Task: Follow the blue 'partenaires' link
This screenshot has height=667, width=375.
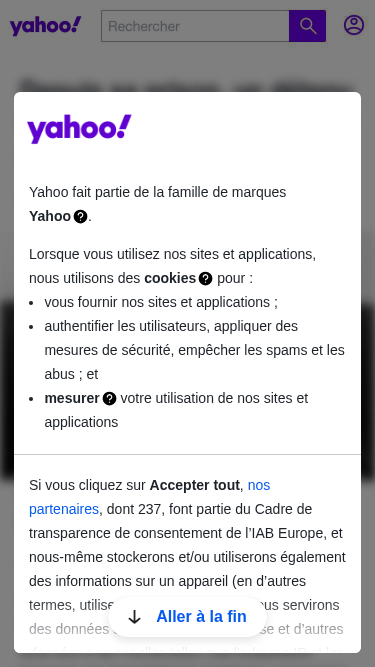Action: coord(64,509)
